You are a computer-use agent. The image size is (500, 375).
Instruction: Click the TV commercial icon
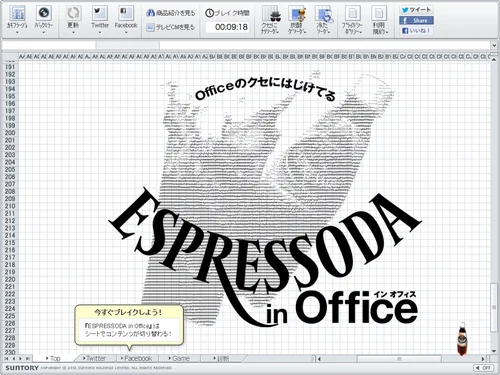tap(150, 27)
